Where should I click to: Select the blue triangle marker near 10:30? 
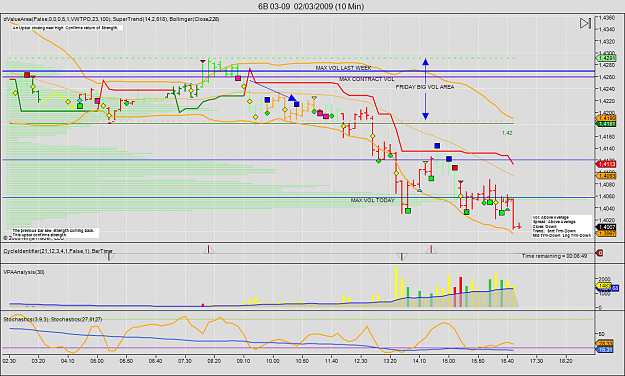292,97
